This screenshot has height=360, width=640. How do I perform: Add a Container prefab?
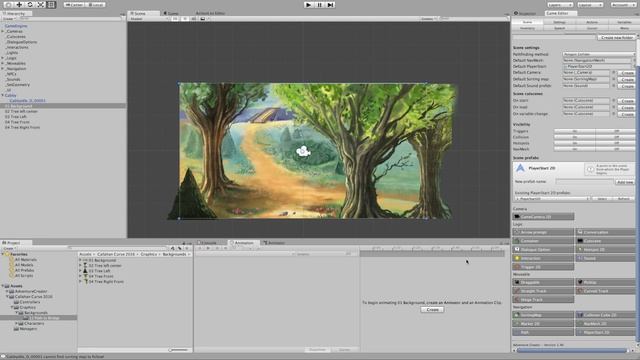(543, 241)
